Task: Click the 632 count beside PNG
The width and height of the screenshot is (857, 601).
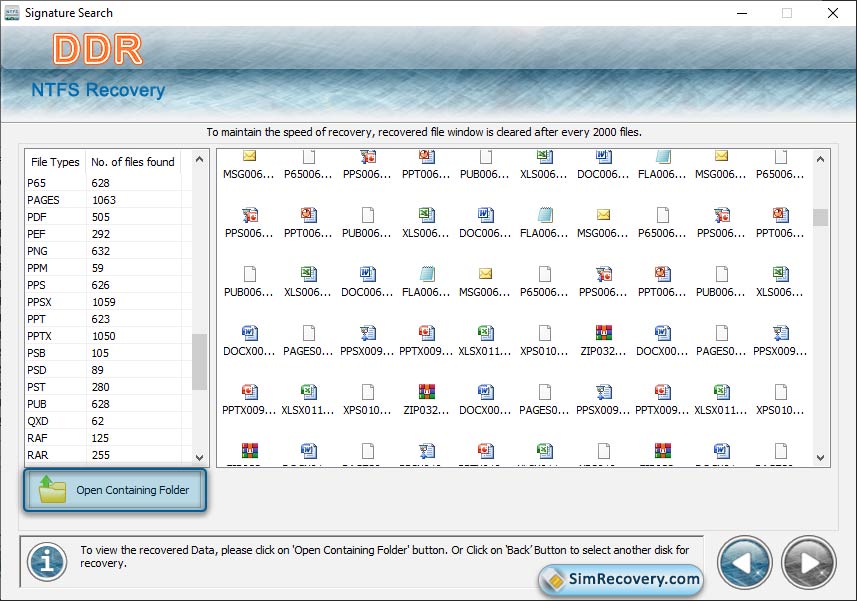Action: pos(101,251)
